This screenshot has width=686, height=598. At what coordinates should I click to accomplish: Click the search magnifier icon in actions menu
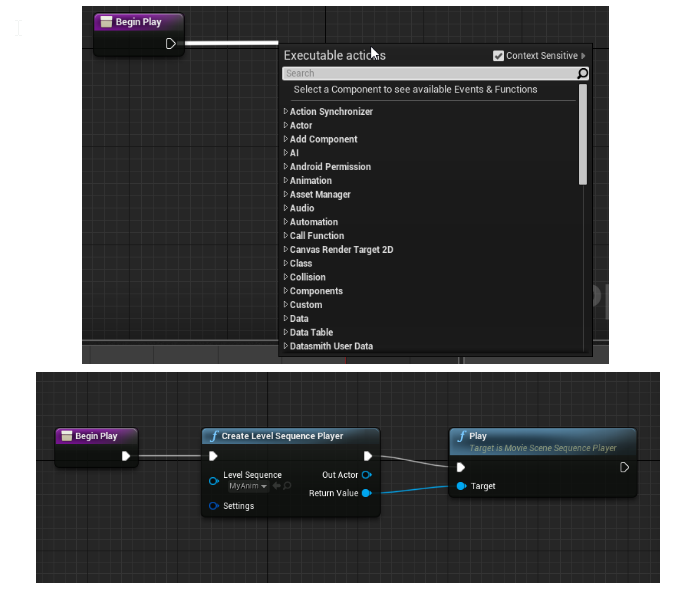click(582, 73)
